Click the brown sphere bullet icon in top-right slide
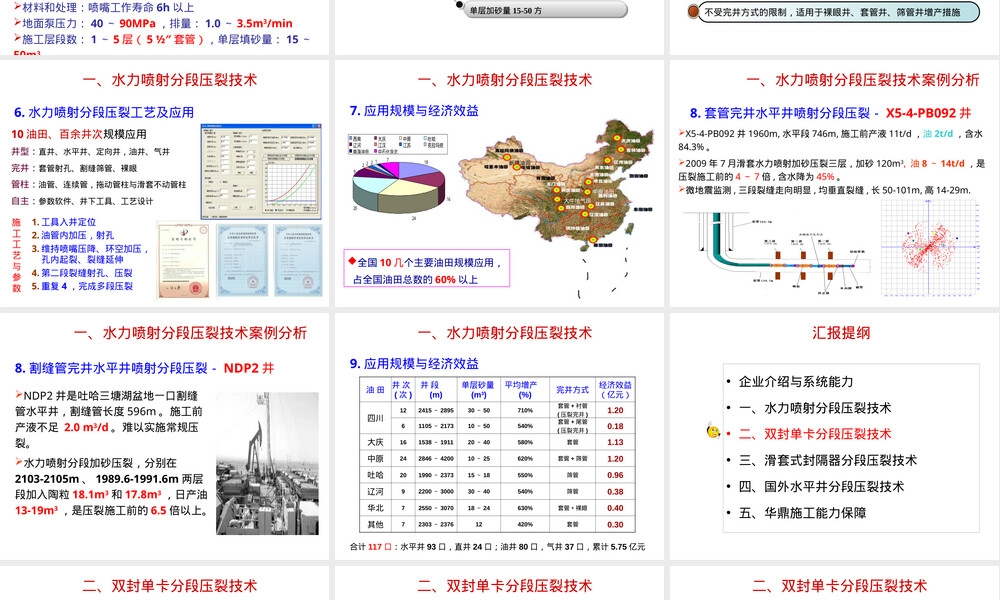The height and width of the screenshot is (600, 1000). (x=693, y=11)
